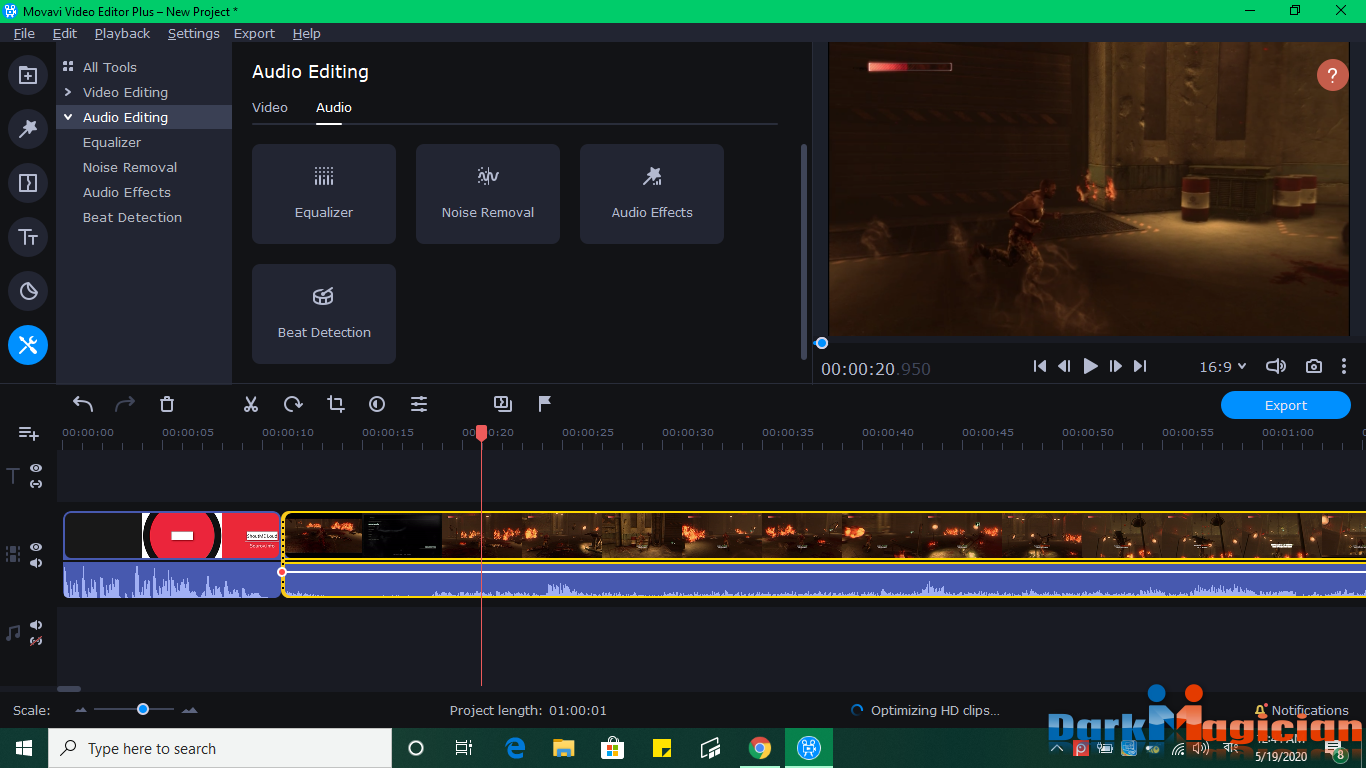The width and height of the screenshot is (1366, 768).
Task: Open the Filters magic wand panel
Action: pyautogui.click(x=28, y=129)
